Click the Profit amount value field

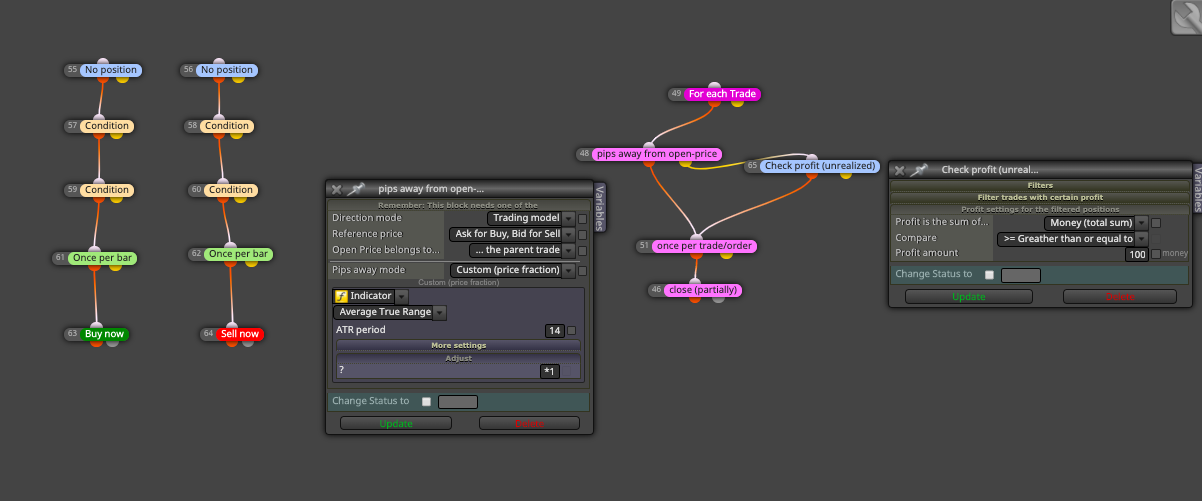click(1136, 254)
